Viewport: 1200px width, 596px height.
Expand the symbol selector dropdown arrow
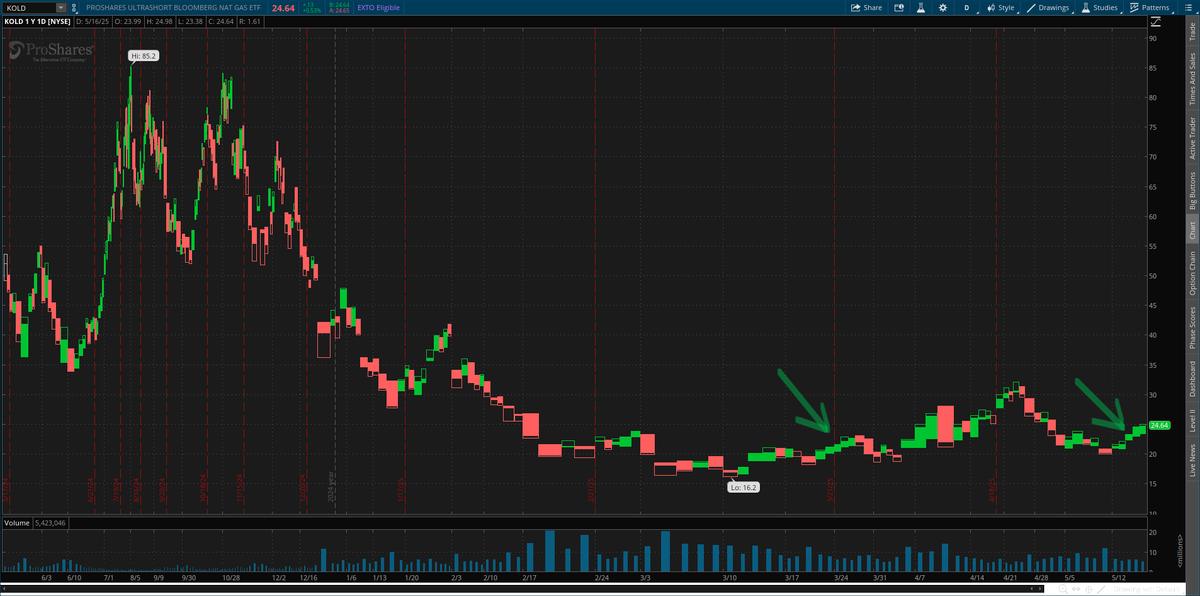(61, 8)
